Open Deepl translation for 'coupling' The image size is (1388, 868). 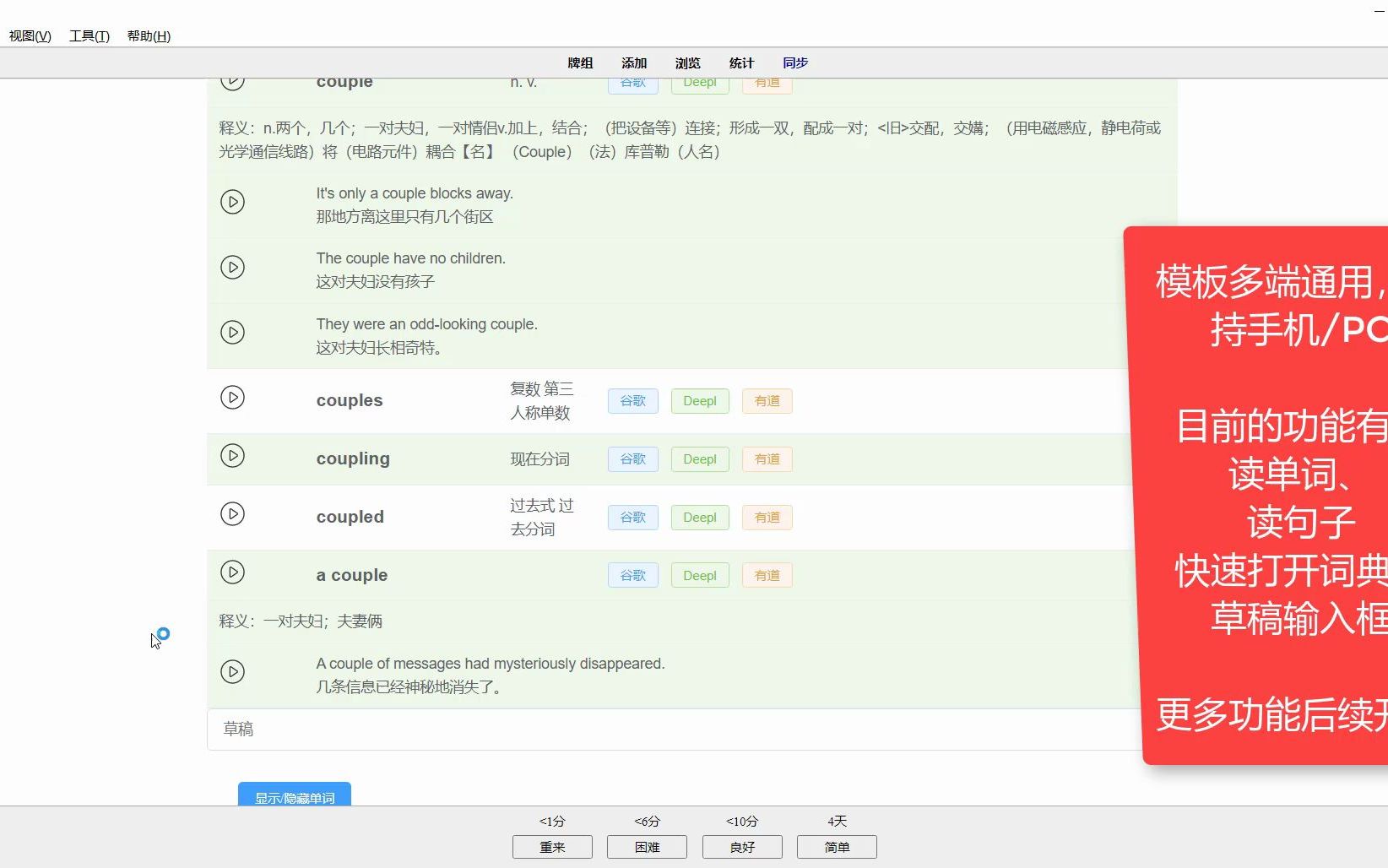coord(700,459)
